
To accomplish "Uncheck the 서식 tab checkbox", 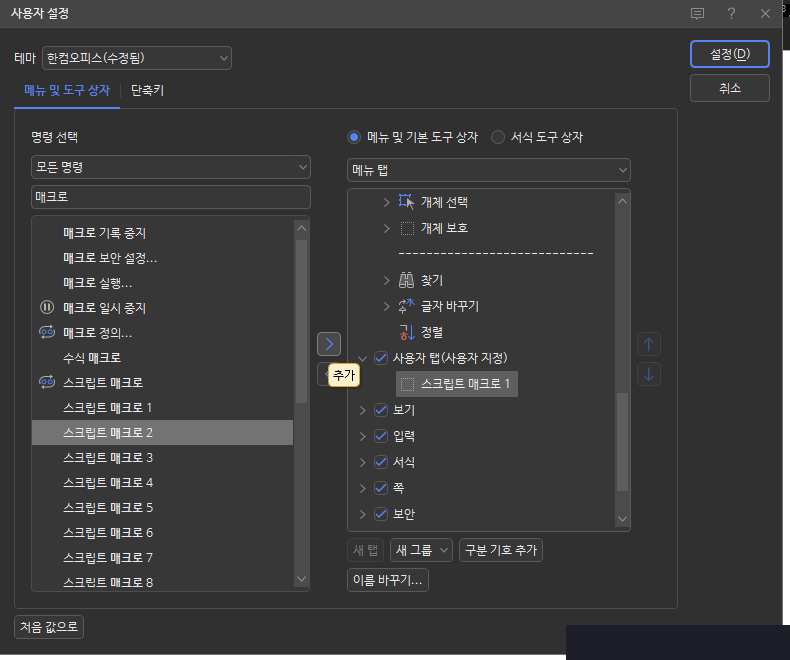I will tap(381, 462).
